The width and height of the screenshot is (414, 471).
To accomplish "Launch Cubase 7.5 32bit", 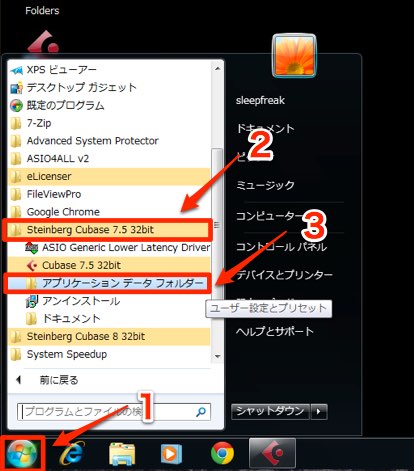I will point(109,265).
